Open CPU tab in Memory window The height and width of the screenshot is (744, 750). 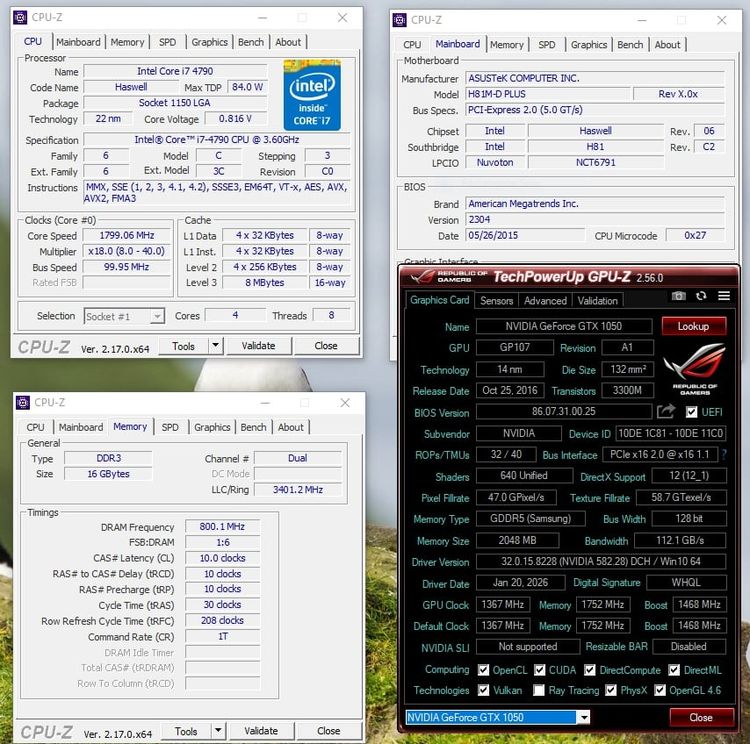(35, 427)
